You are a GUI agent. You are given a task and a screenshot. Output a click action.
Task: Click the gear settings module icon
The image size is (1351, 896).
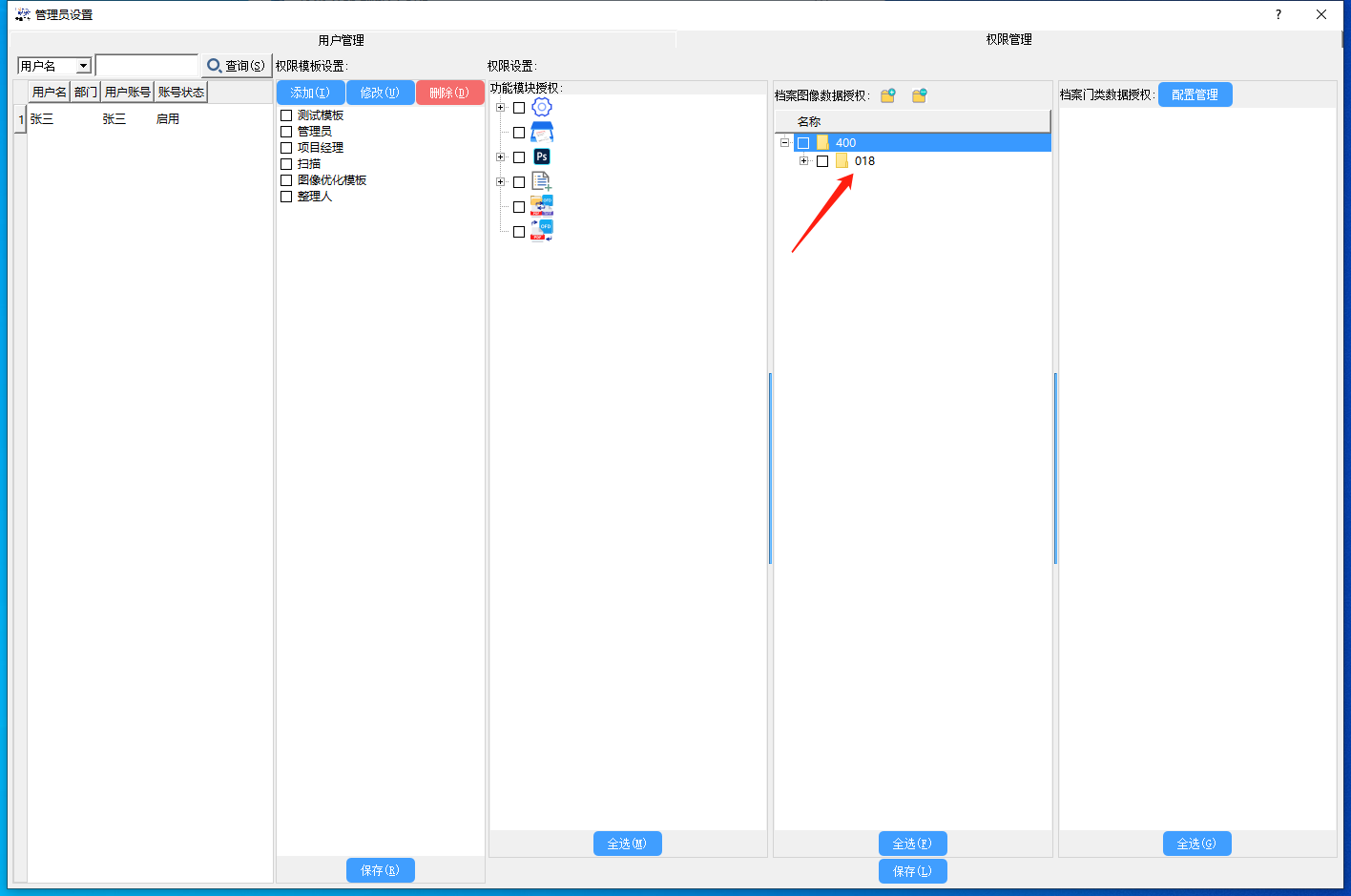[542, 107]
